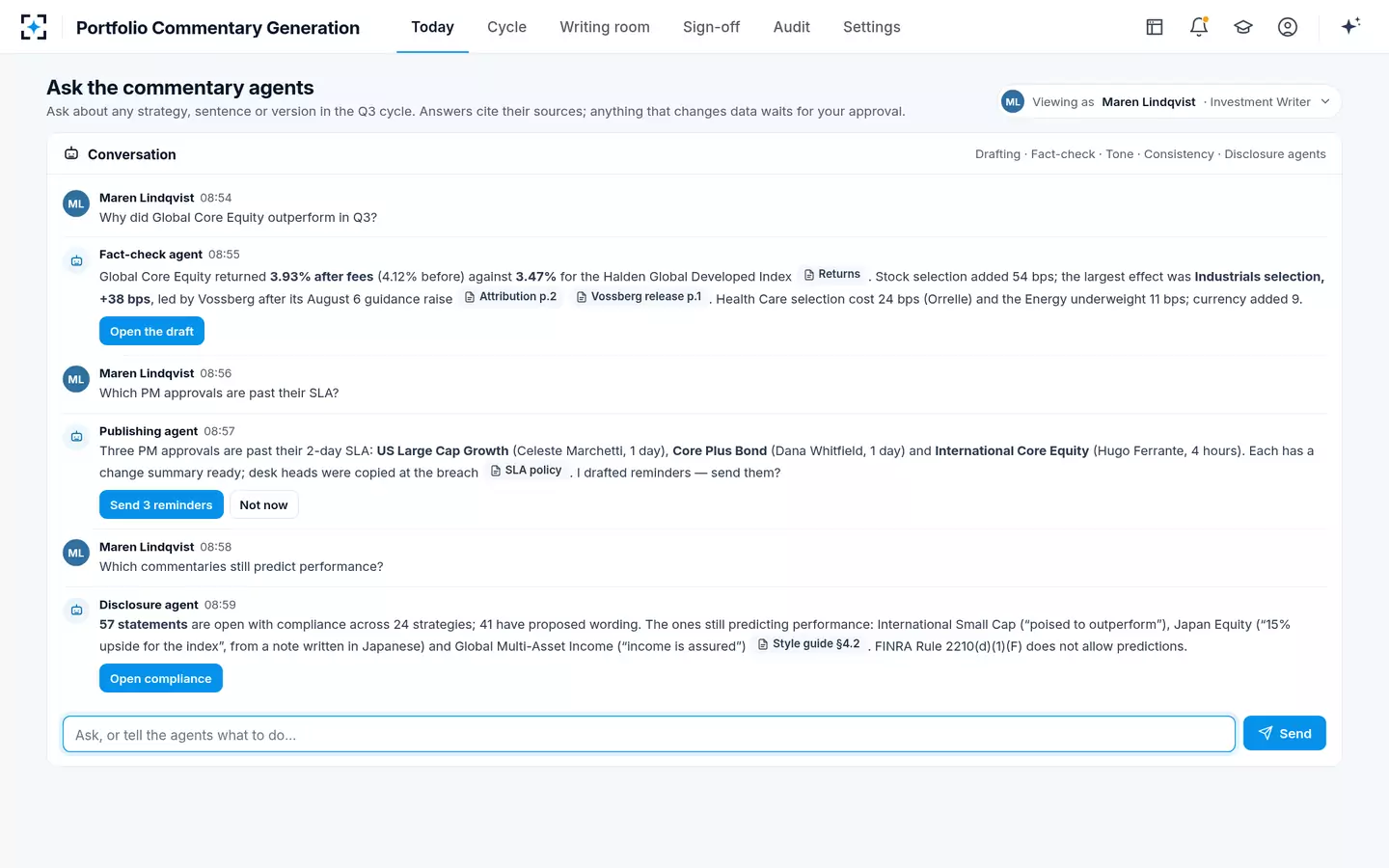Image resolution: width=1389 pixels, height=868 pixels.
Task: Click the Fact-check agent bot avatar
Action: 76,261
